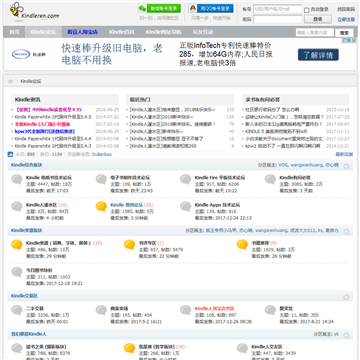
Task: Click the bubble icon for Kindle人交友区
Action: 242,349
